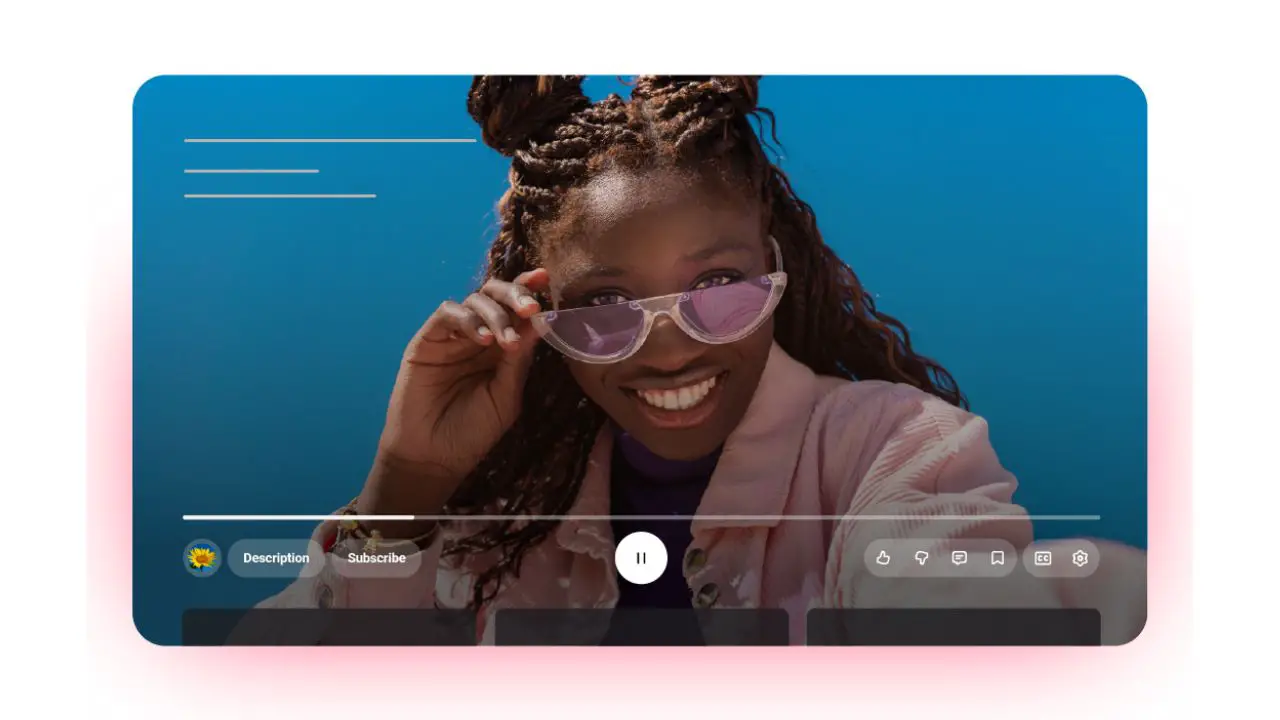Screen dimensions: 1280x720
Task: Click the playhead on the seek bar
Action: 414,517
